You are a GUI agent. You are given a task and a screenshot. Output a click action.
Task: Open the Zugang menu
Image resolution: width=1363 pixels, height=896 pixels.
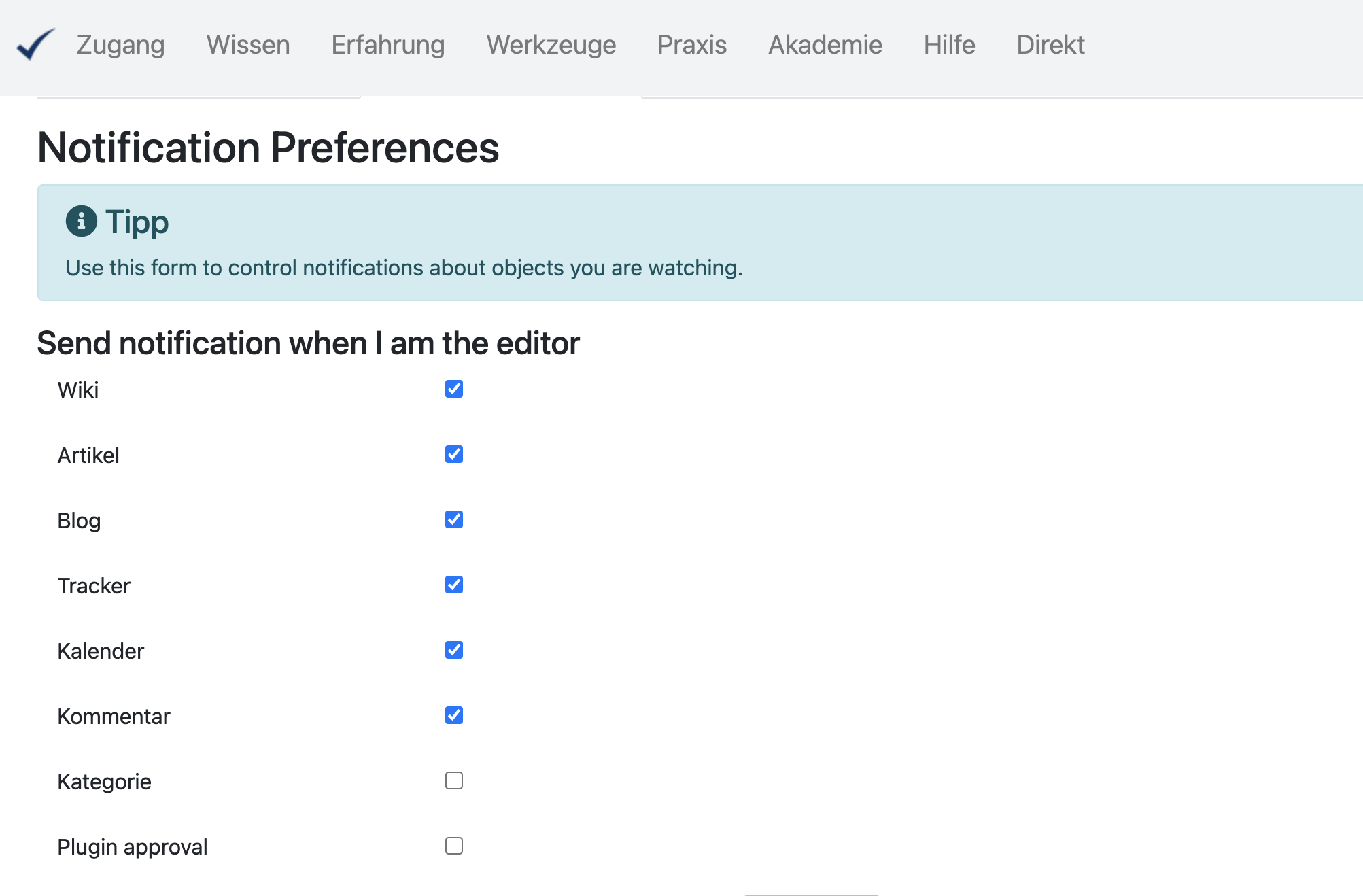[x=120, y=45]
